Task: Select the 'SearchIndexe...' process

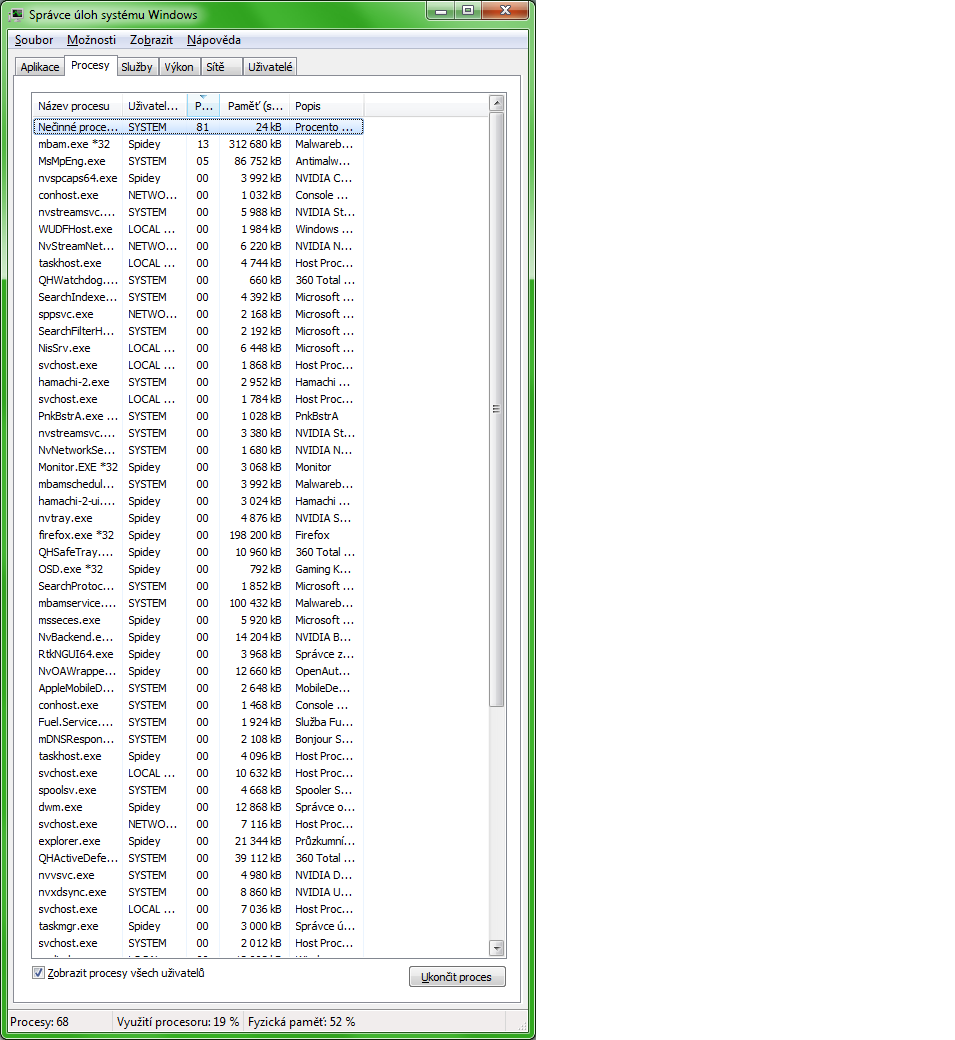Action: coord(198,297)
